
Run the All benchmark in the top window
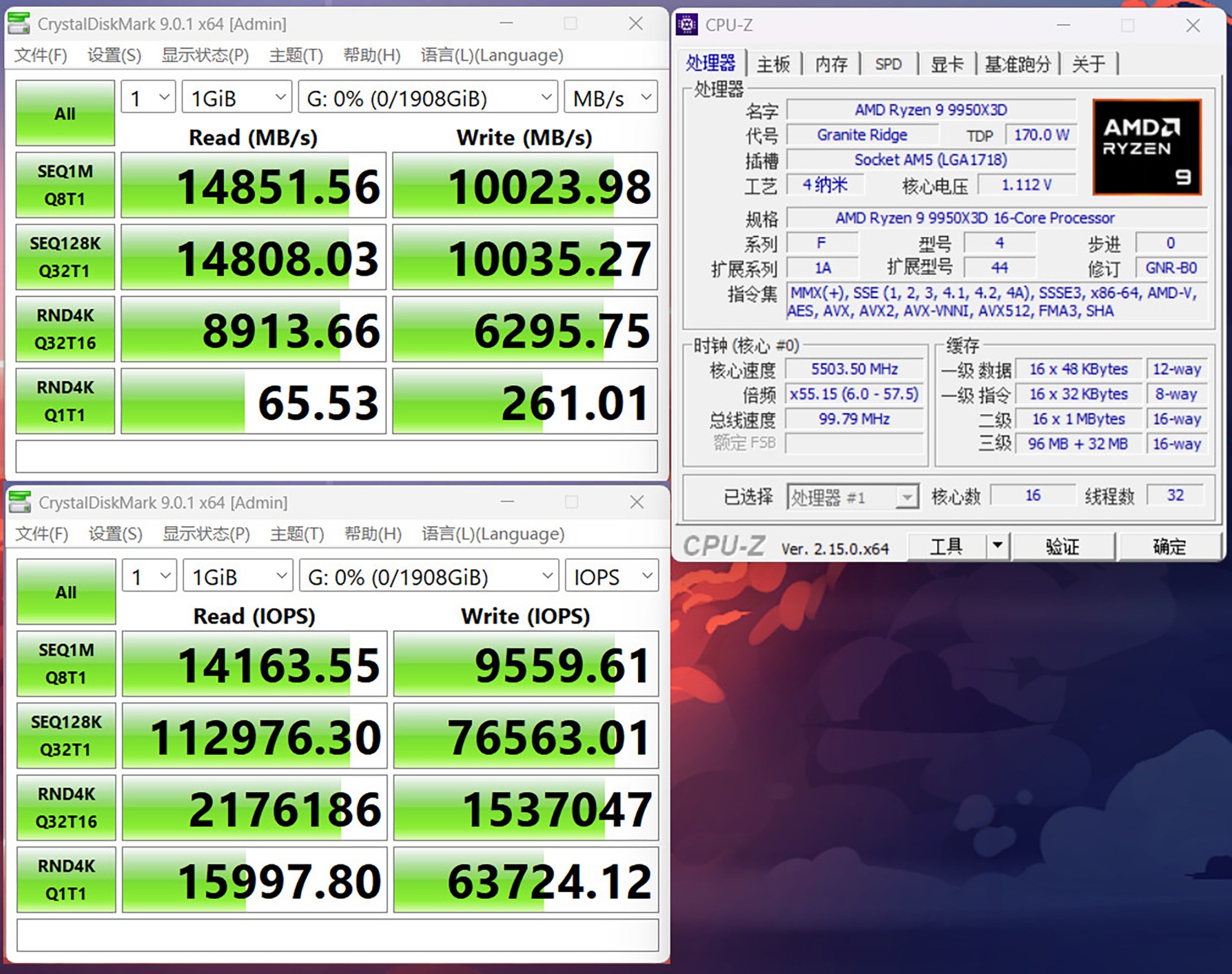(65, 113)
